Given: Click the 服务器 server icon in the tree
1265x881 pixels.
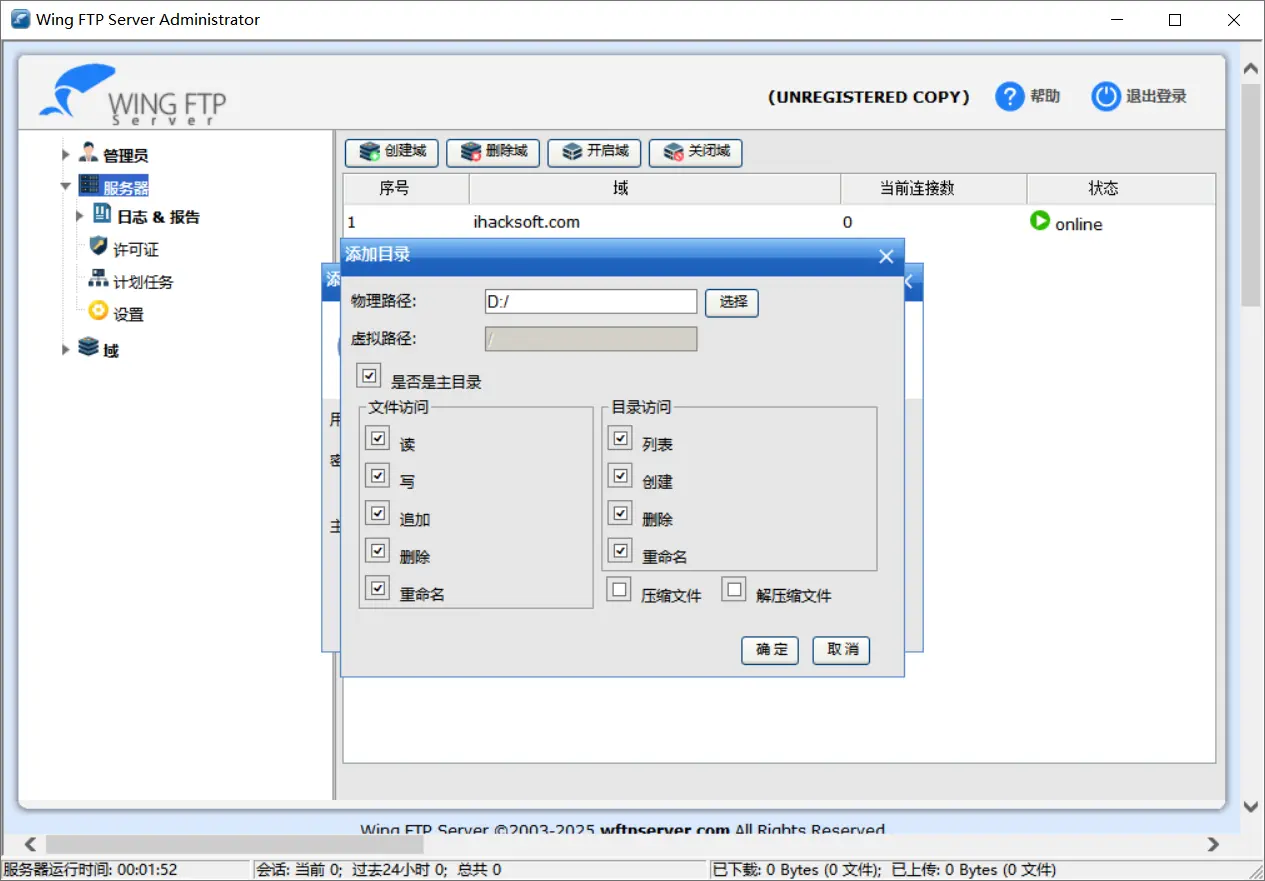Looking at the screenshot, I should pyautogui.click(x=88, y=186).
